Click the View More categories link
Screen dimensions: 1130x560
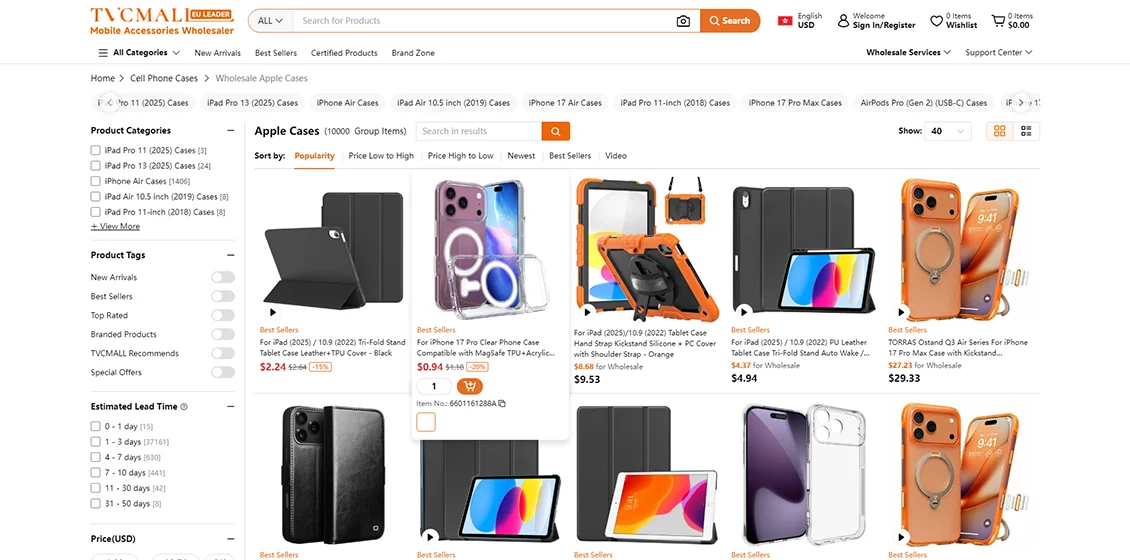[x=115, y=227]
